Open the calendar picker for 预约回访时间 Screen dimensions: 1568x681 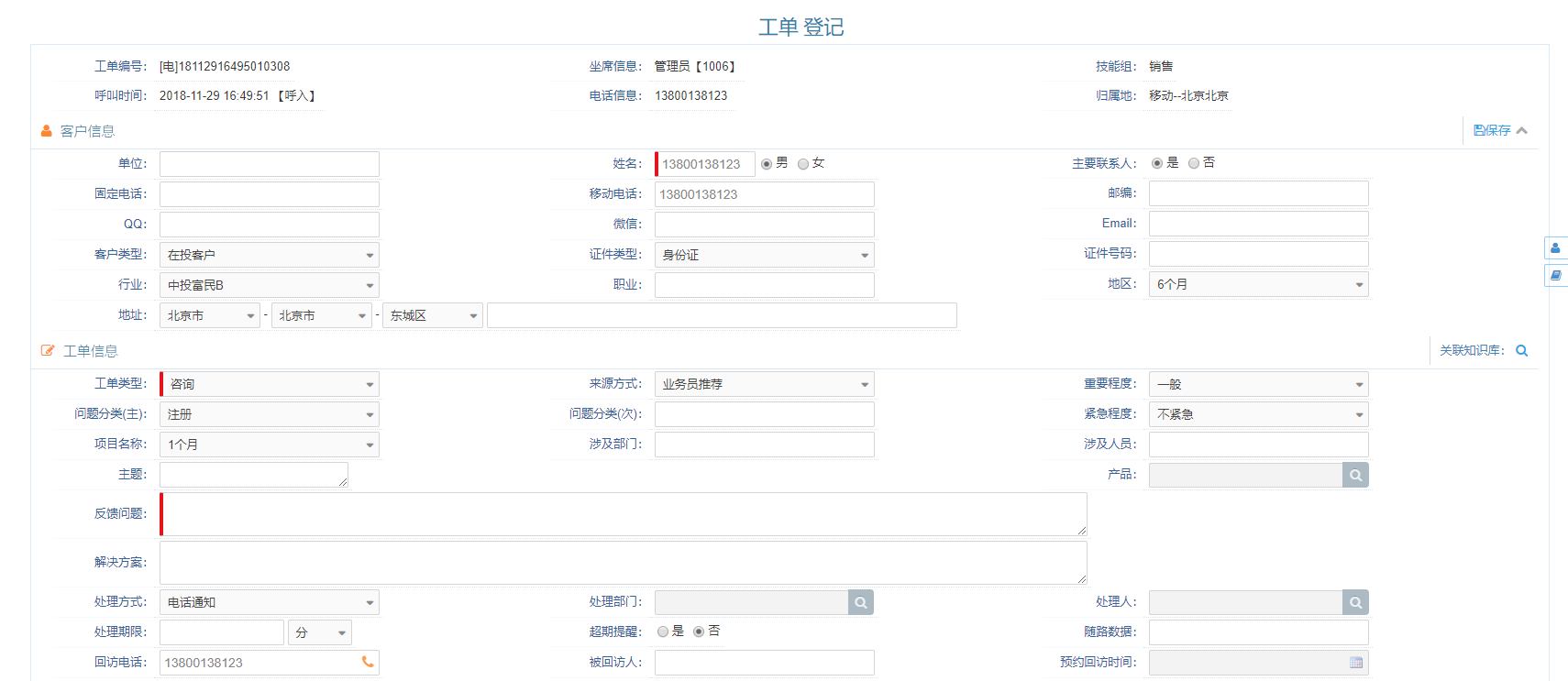1356,663
